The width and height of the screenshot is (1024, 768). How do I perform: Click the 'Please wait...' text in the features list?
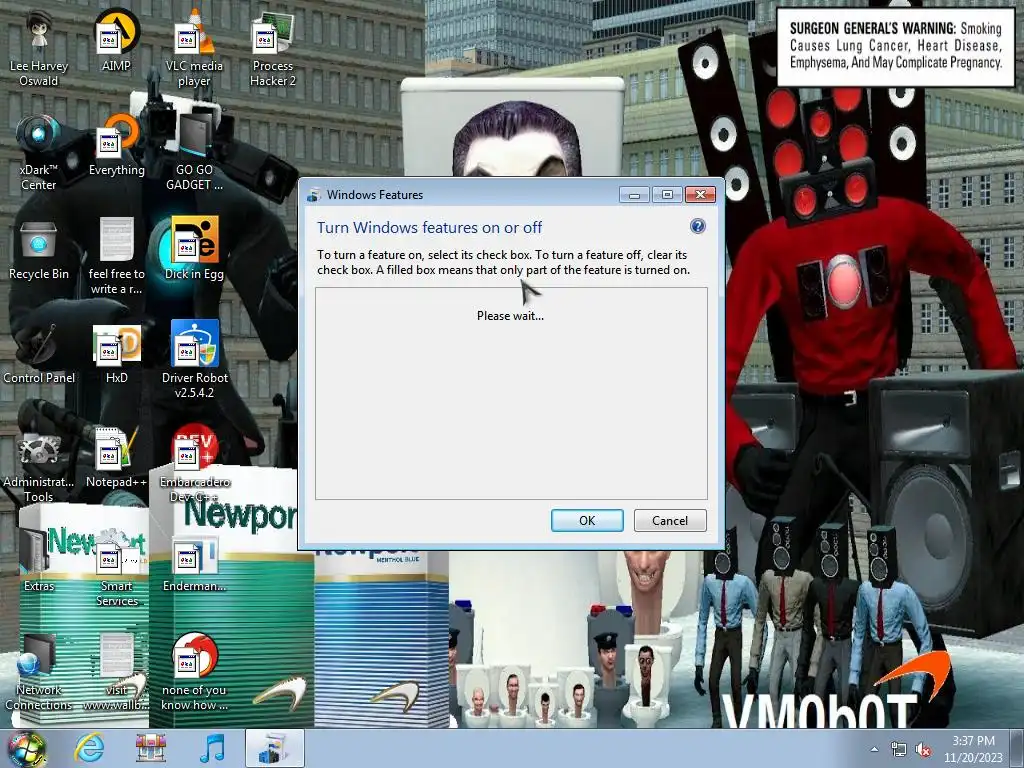point(510,315)
